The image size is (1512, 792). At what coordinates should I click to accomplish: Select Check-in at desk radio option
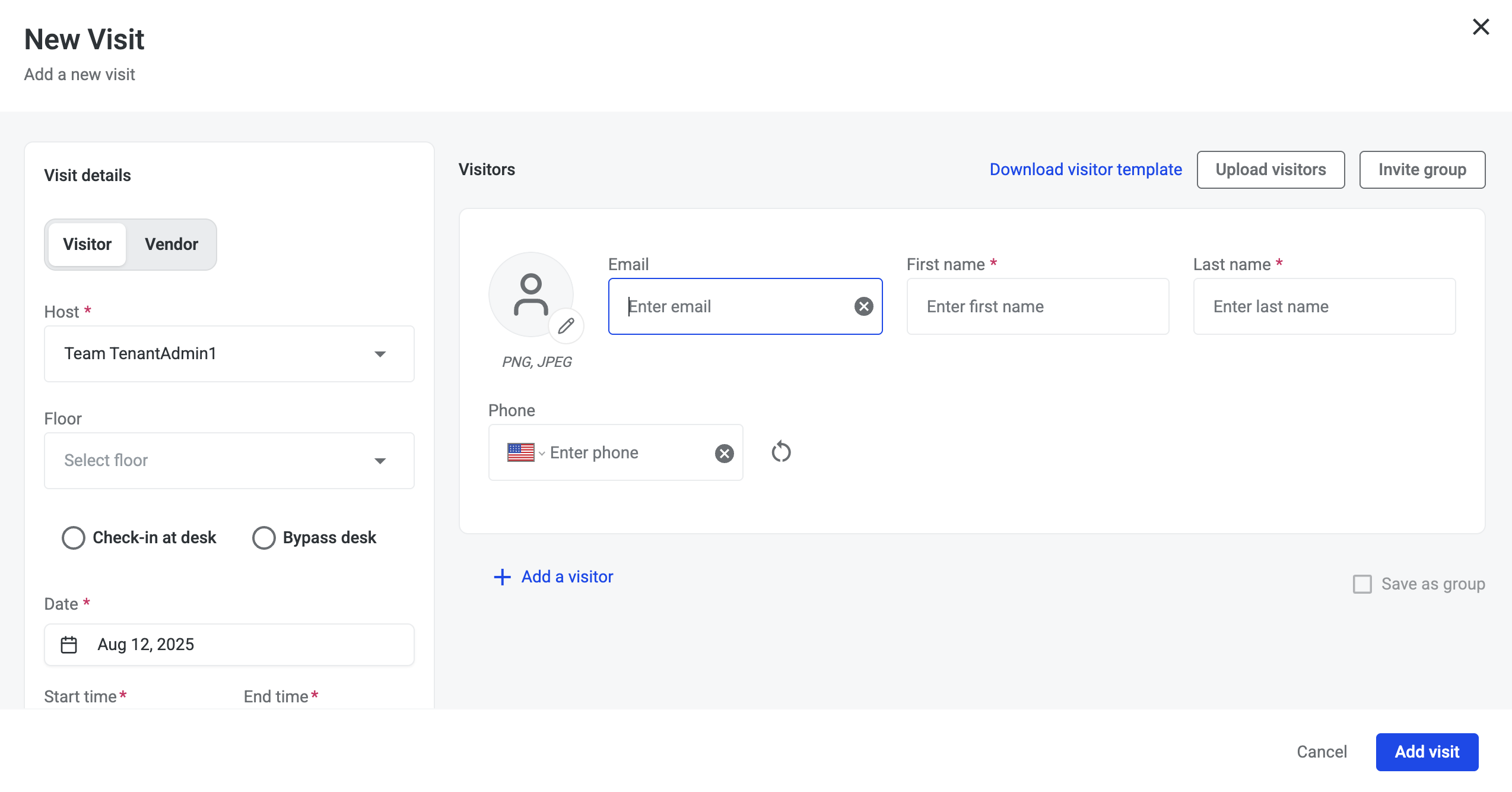click(74, 538)
